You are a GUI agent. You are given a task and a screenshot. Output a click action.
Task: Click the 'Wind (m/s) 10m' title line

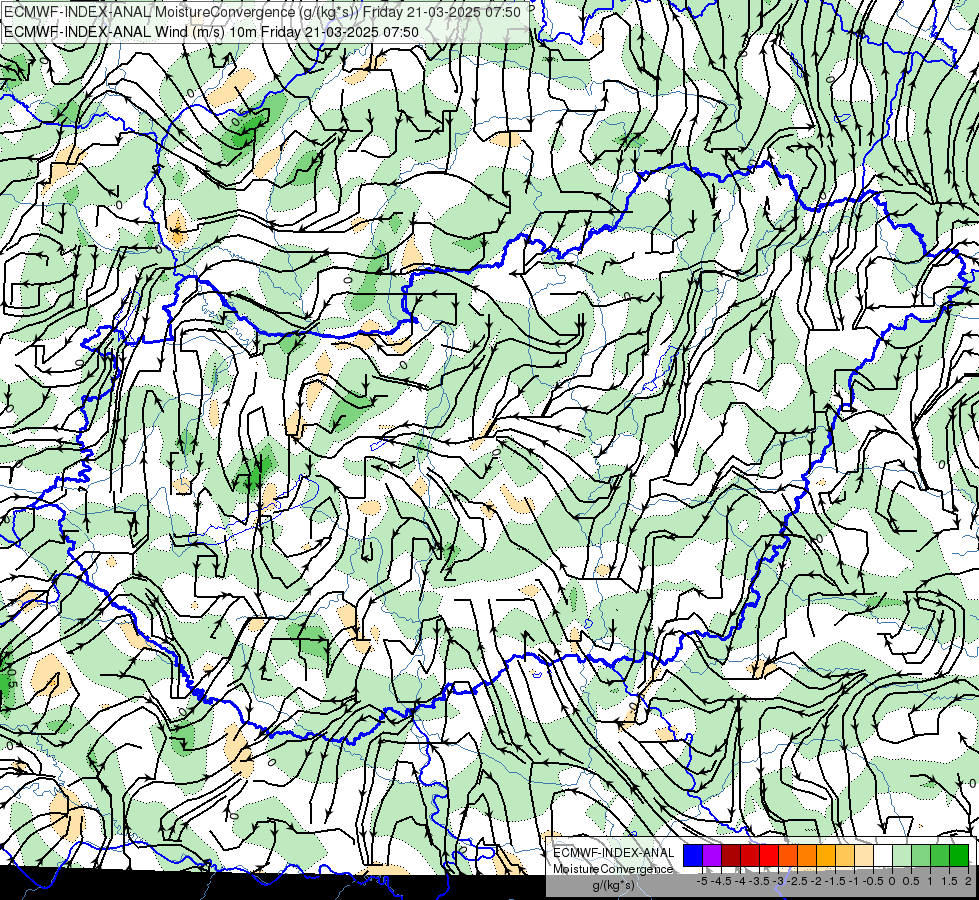211,32
